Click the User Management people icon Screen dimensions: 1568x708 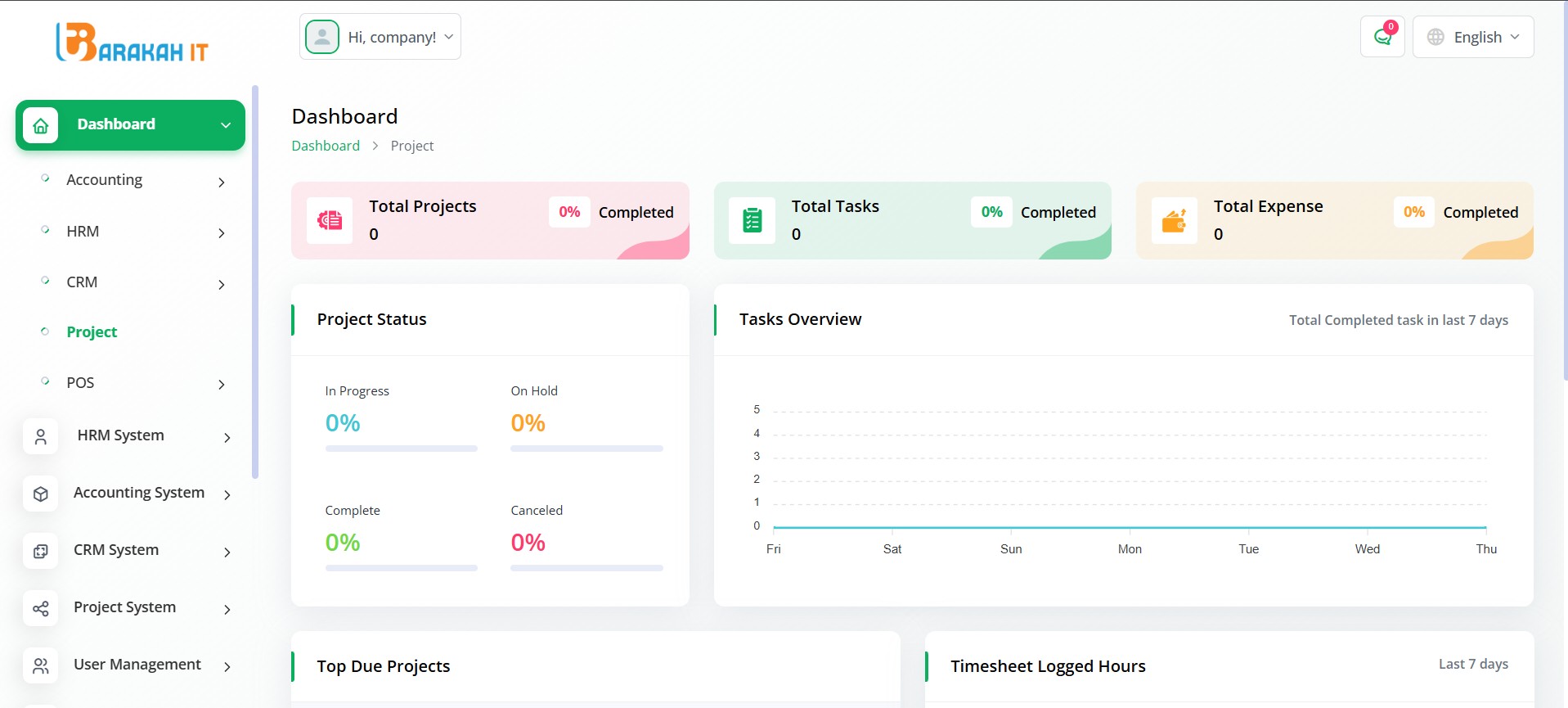(41, 666)
